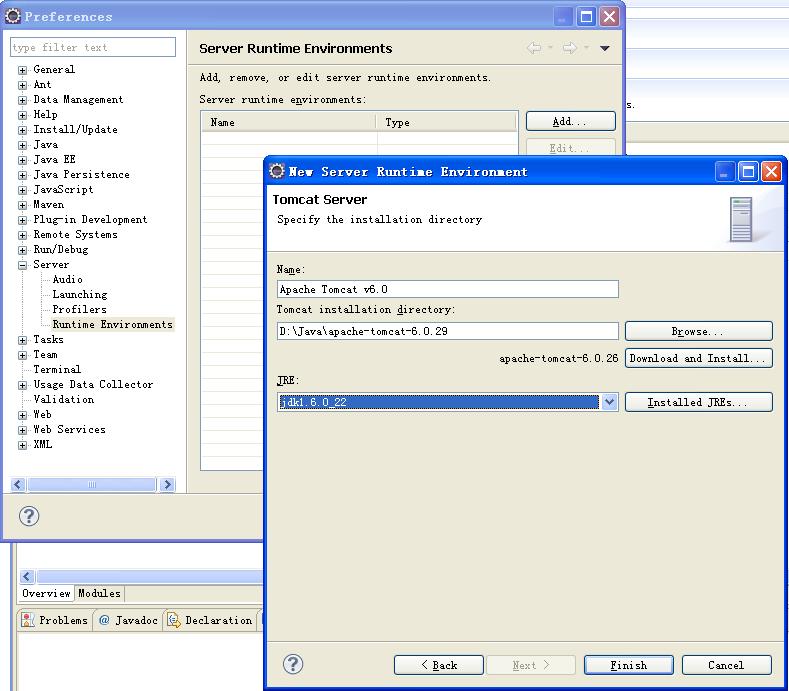Viewport: 789px width, 691px height.
Task: Close the New Server Runtime Environment dialog
Action: pos(771,172)
